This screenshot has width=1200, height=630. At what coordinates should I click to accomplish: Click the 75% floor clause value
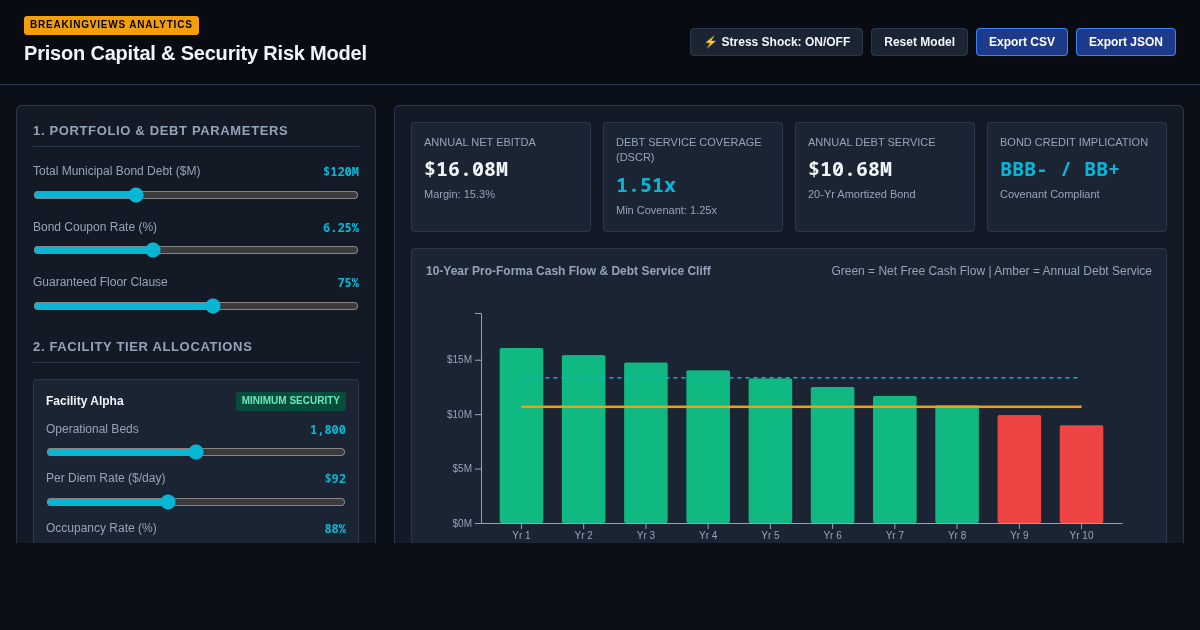click(x=348, y=283)
